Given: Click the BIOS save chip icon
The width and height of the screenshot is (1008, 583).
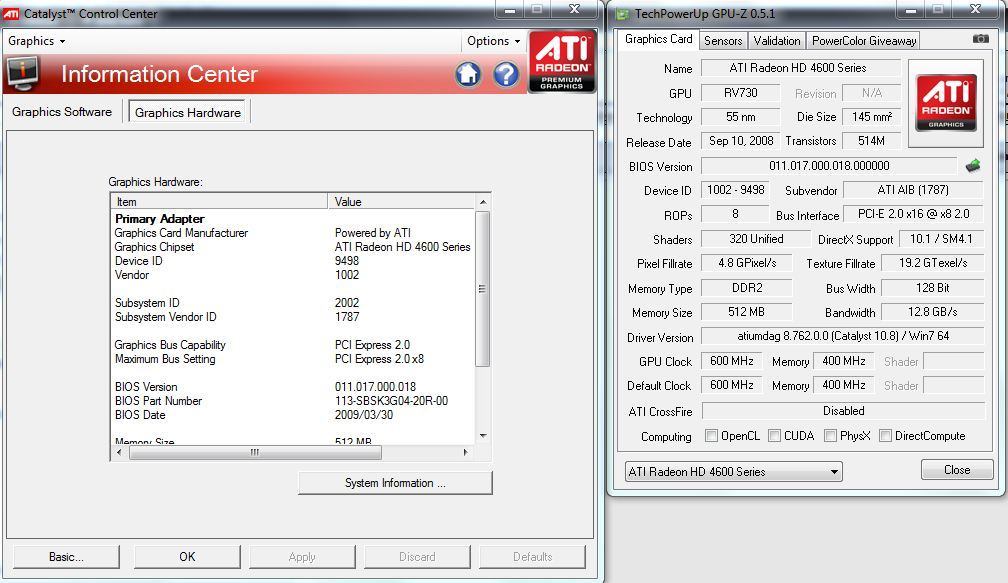Looking at the screenshot, I should click(x=973, y=166).
